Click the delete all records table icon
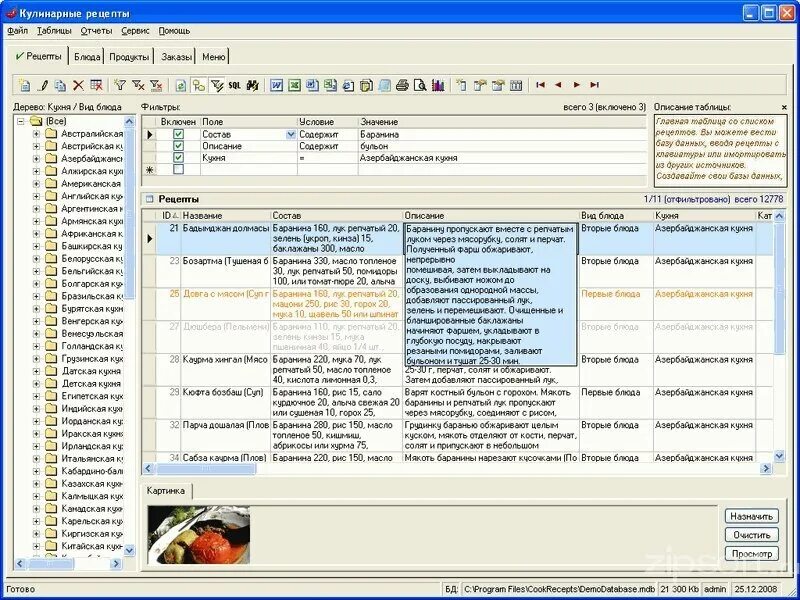 point(96,85)
